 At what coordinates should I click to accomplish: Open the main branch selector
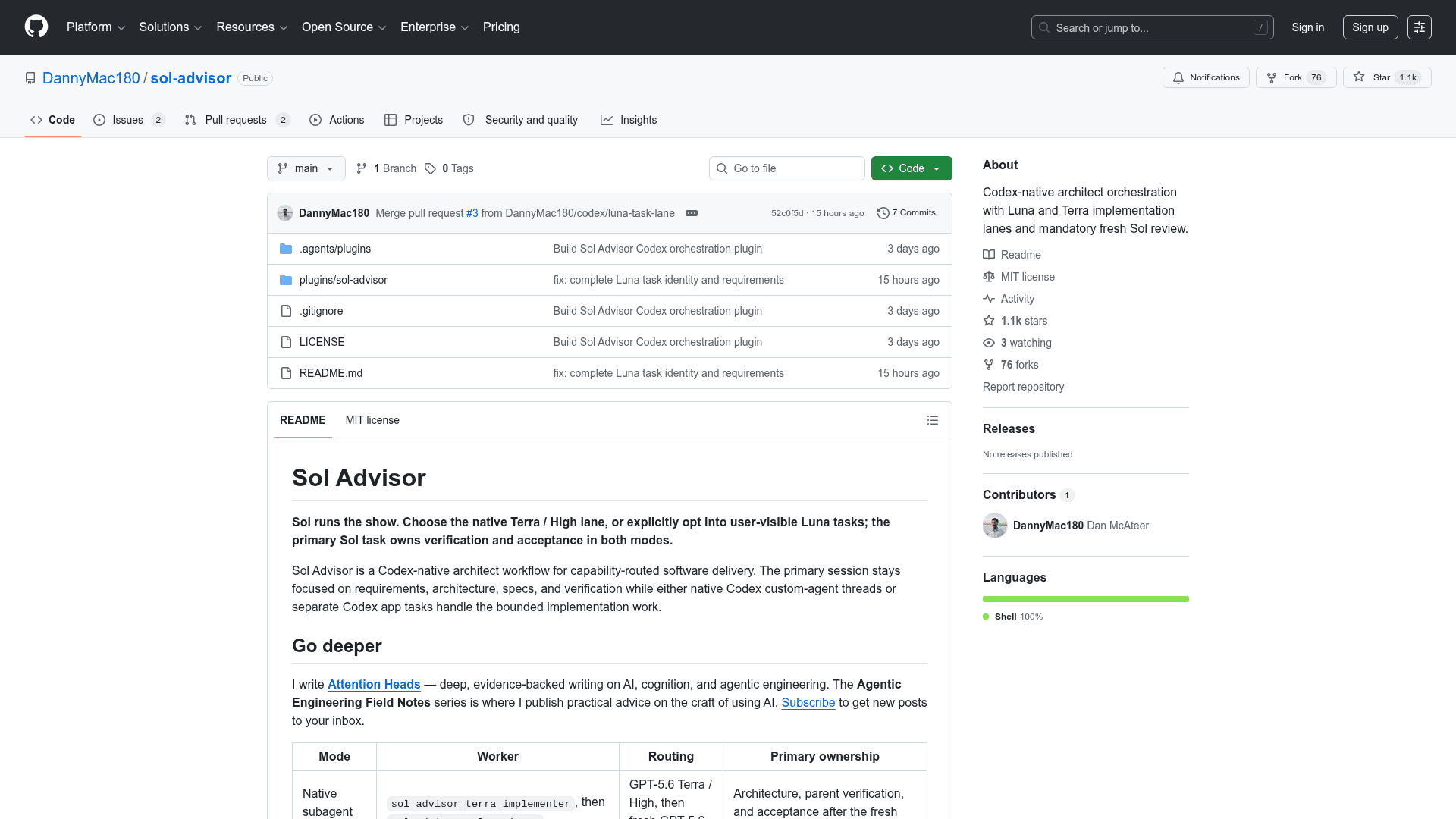point(306,168)
